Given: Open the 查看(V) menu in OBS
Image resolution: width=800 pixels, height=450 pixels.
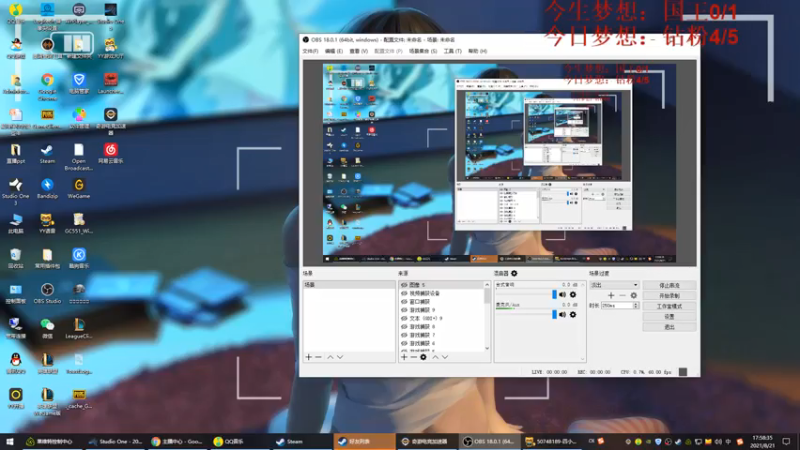Looking at the screenshot, I should pyautogui.click(x=358, y=51).
